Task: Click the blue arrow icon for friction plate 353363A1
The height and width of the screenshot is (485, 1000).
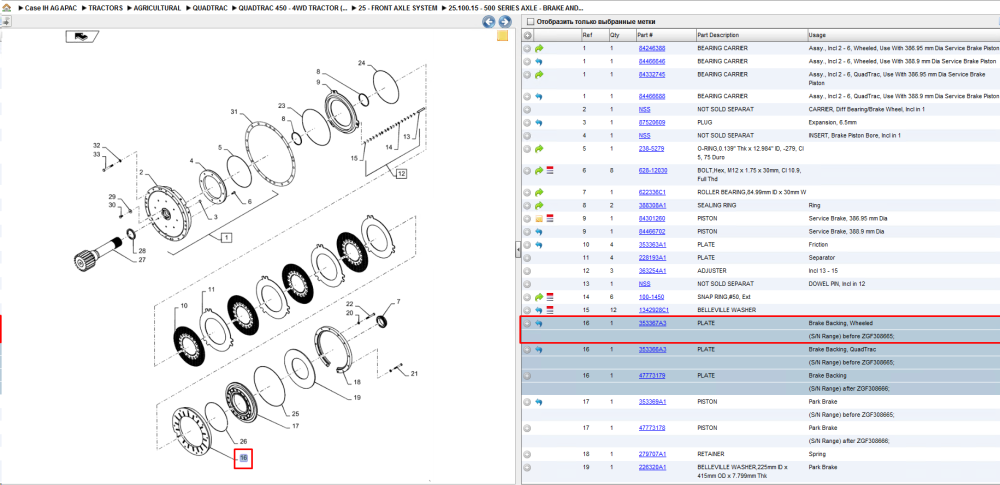Action: [x=539, y=244]
